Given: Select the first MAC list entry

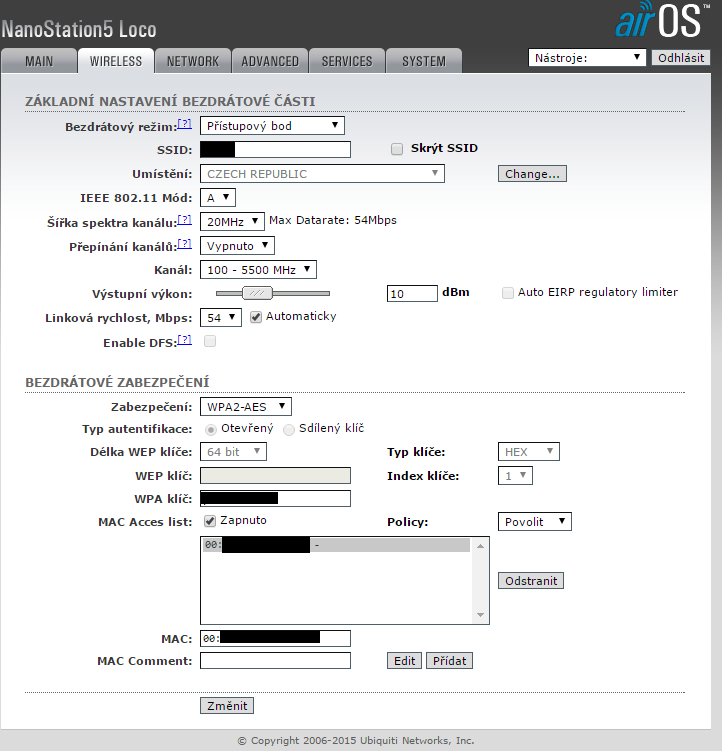Looking at the screenshot, I should [336, 545].
